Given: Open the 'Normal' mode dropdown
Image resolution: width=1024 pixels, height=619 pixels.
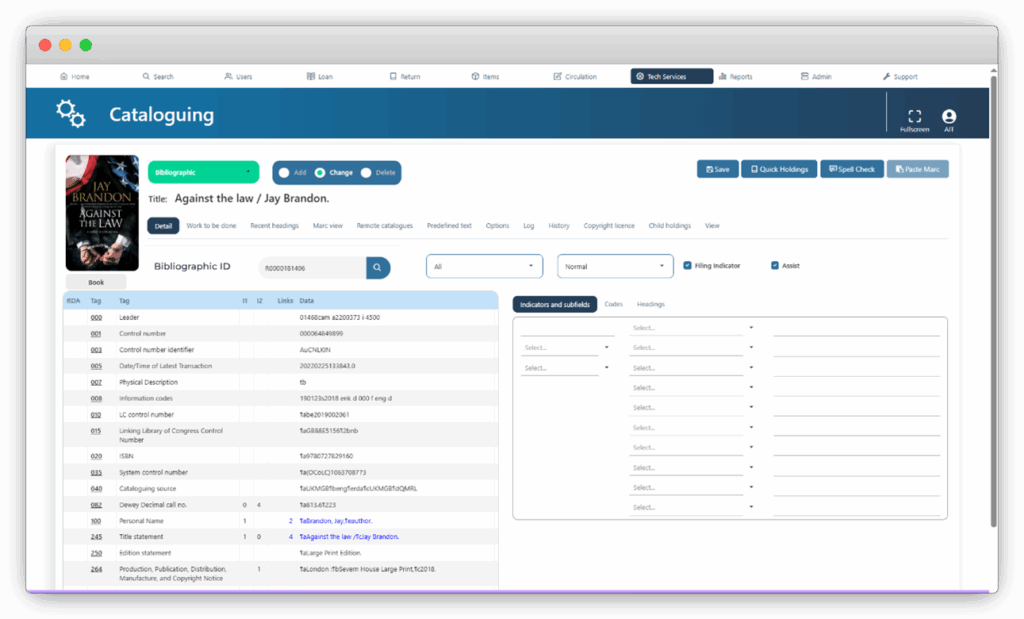Looking at the screenshot, I should [x=615, y=266].
